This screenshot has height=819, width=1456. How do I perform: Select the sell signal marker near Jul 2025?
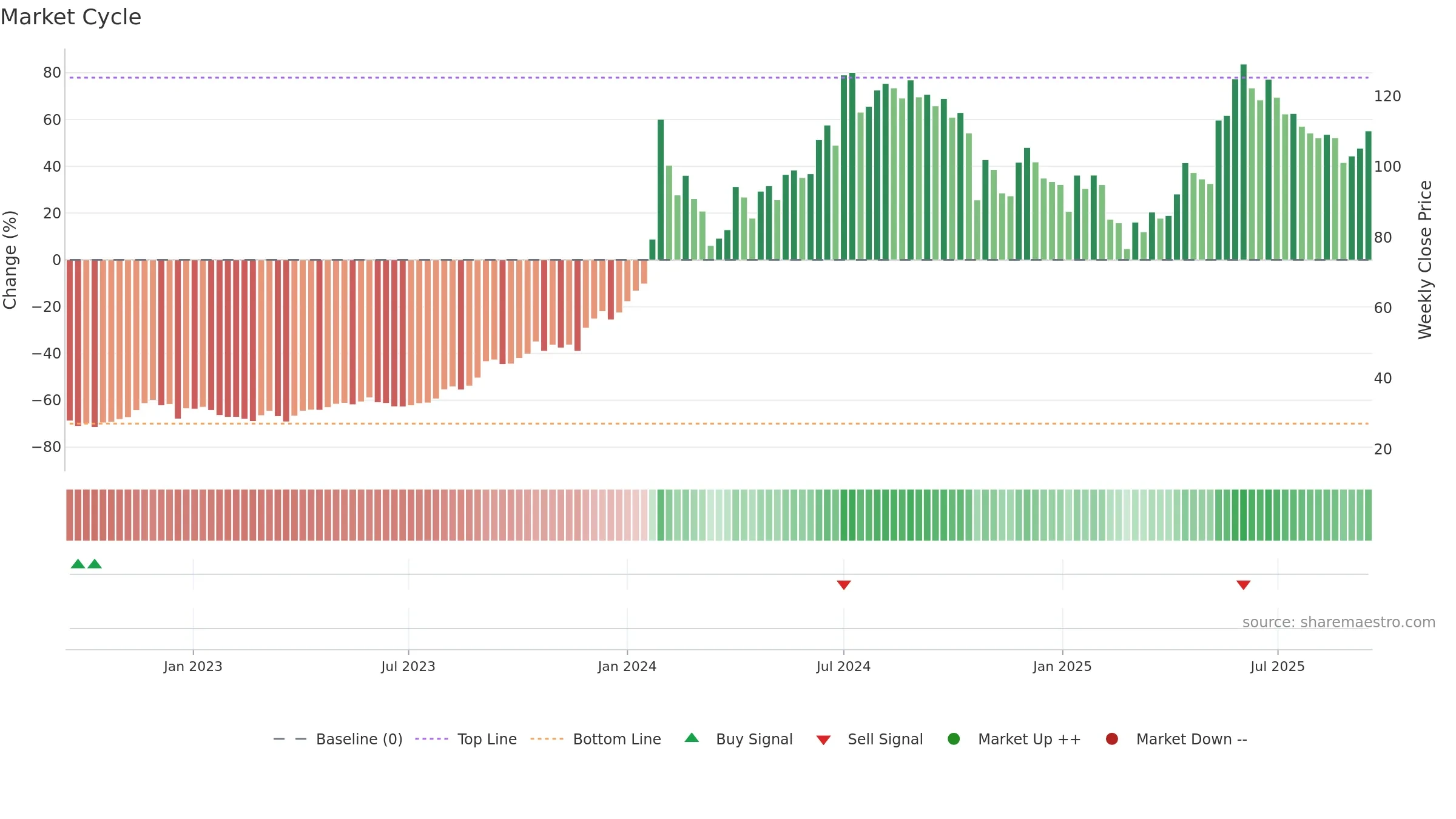pyautogui.click(x=1244, y=585)
